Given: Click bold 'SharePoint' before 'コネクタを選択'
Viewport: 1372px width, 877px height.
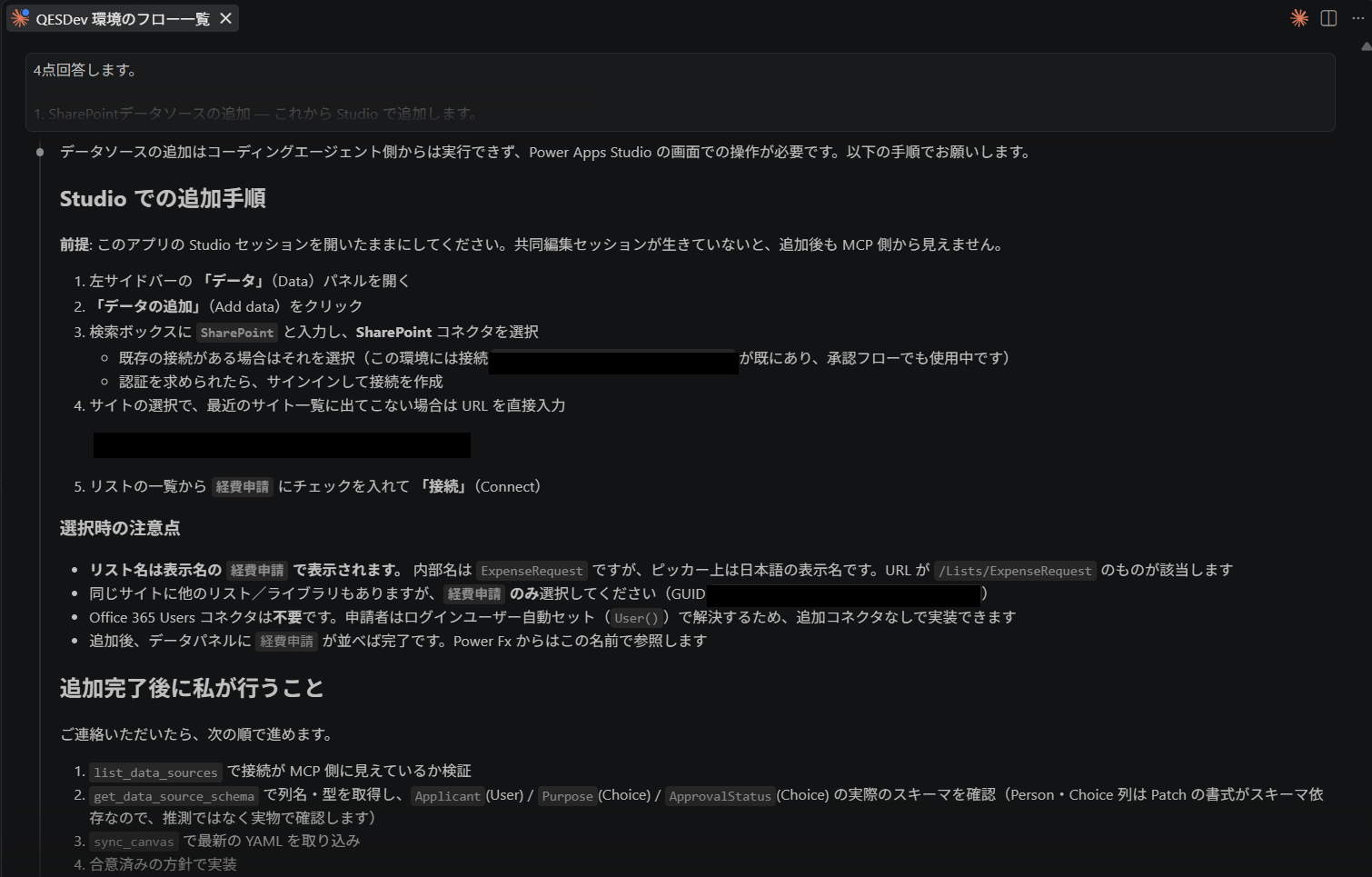Looking at the screenshot, I should (393, 332).
